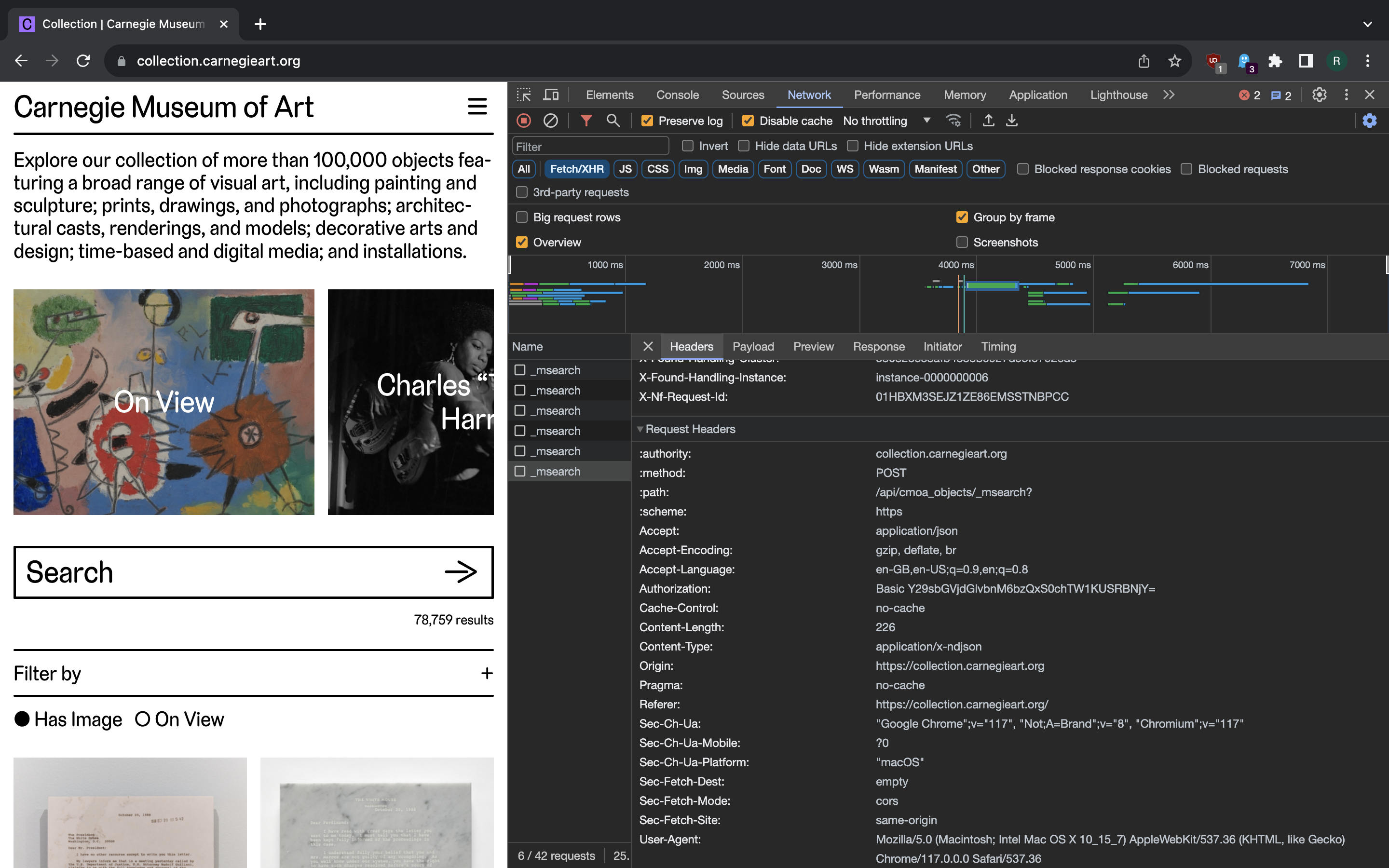Filter requests by WS type
The image size is (1389, 868).
[x=844, y=169]
